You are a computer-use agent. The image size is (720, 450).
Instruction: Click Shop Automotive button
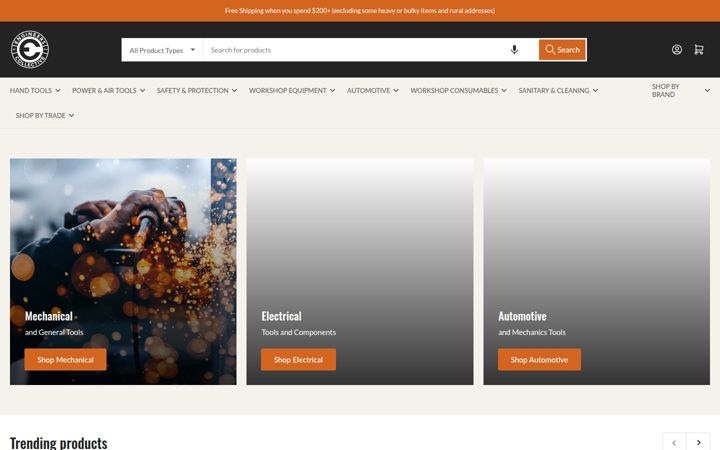(539, 360)
